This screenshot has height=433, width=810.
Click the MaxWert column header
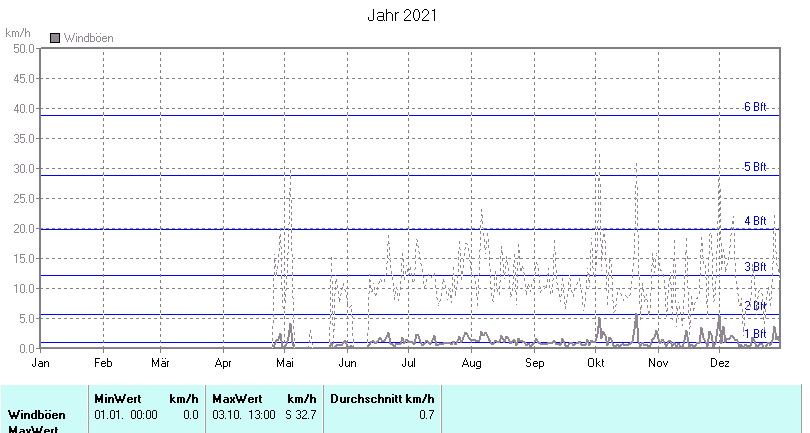tap(236, 398)
